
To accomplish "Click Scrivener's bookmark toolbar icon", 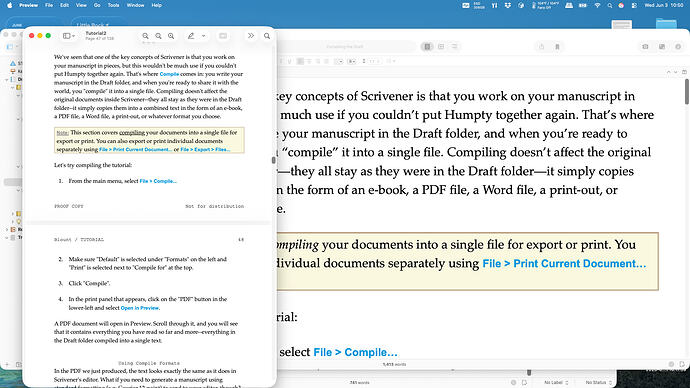I will click(557, 47).
